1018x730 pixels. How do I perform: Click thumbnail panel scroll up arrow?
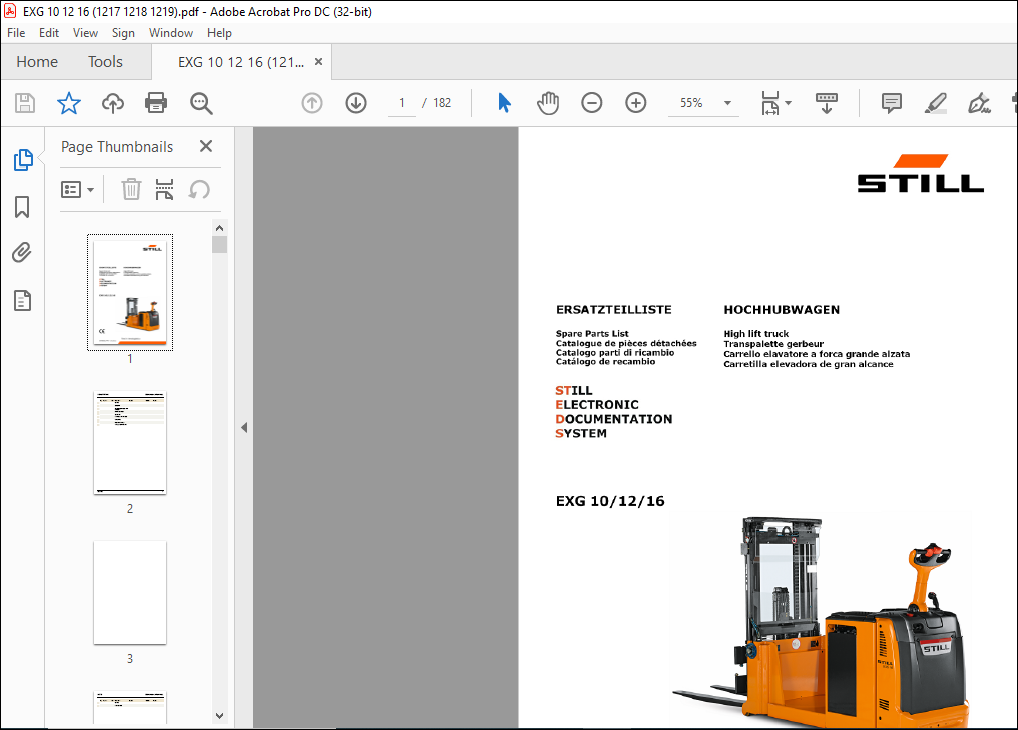point(219,228)
